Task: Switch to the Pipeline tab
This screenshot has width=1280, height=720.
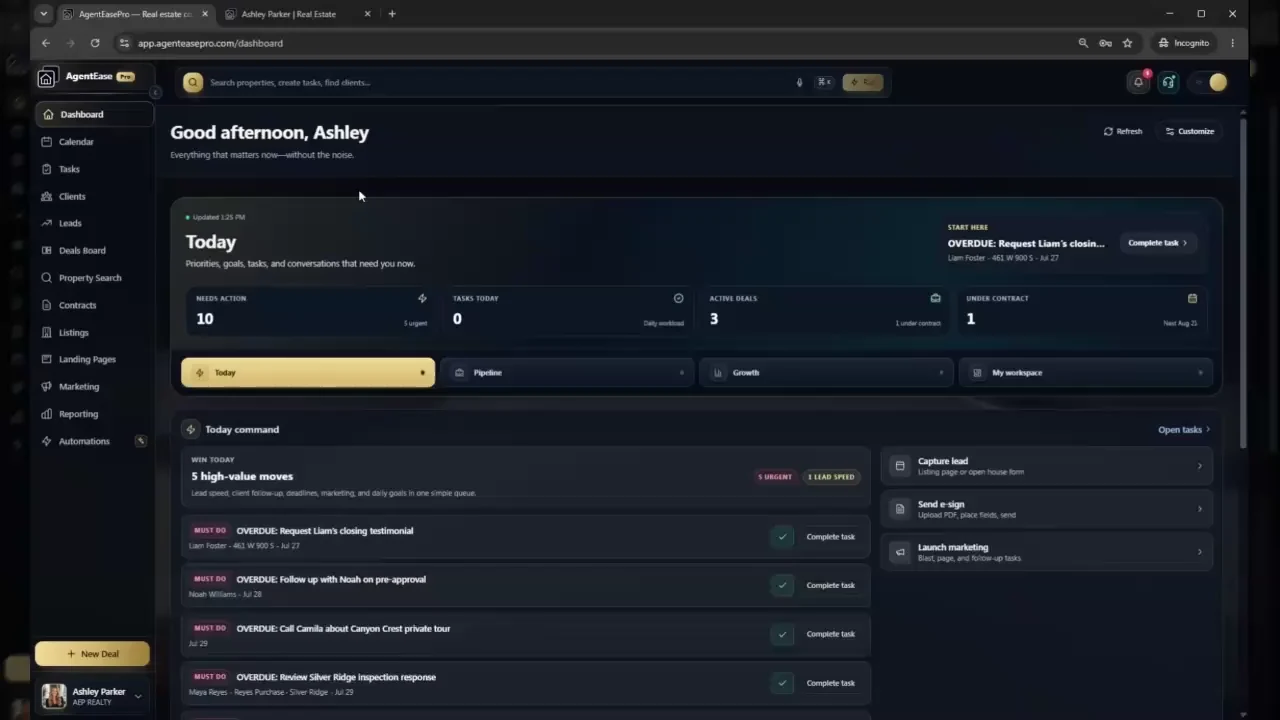Action: (x=567, y=372)
